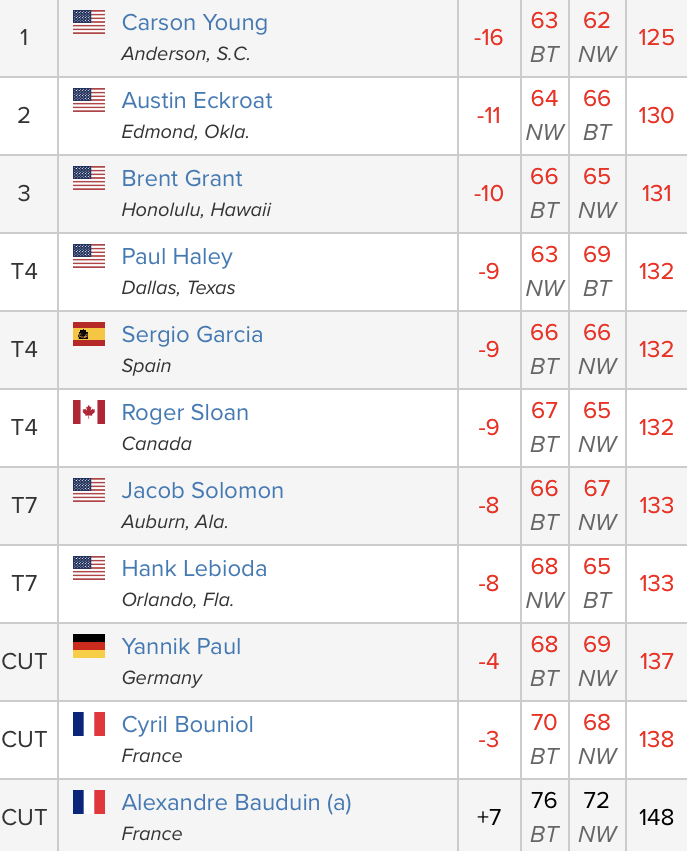View Roger Sloan's player details
The height and width of the screenshot is (851, 687).
point(185,412)
